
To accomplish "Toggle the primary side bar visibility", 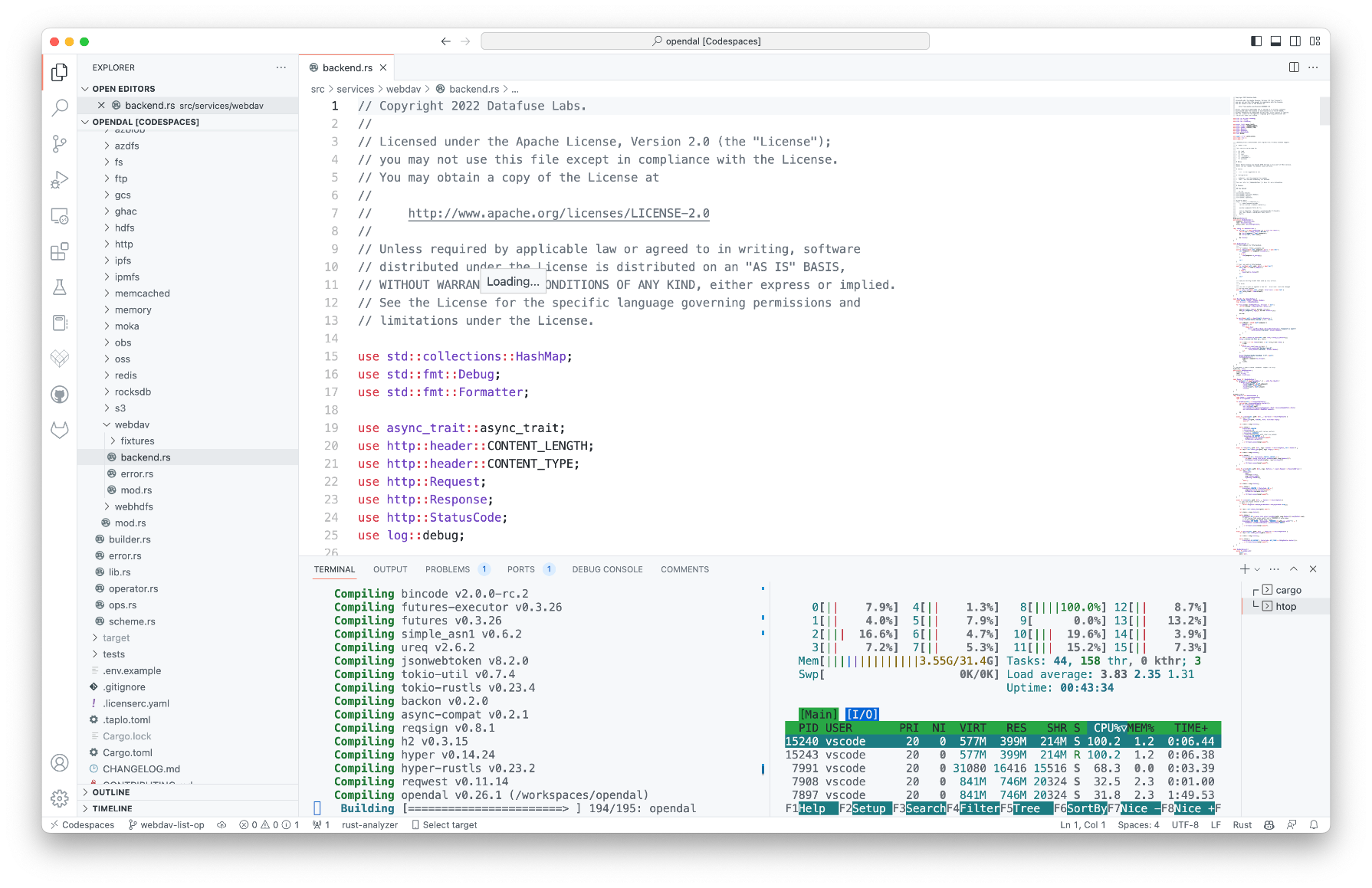I will [1256, 41].
